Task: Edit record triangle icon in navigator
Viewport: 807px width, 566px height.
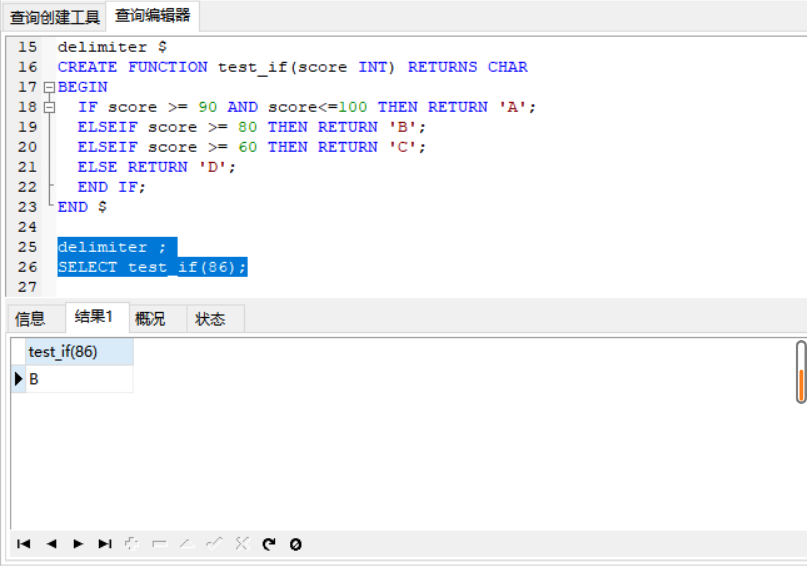Action: 187,544
